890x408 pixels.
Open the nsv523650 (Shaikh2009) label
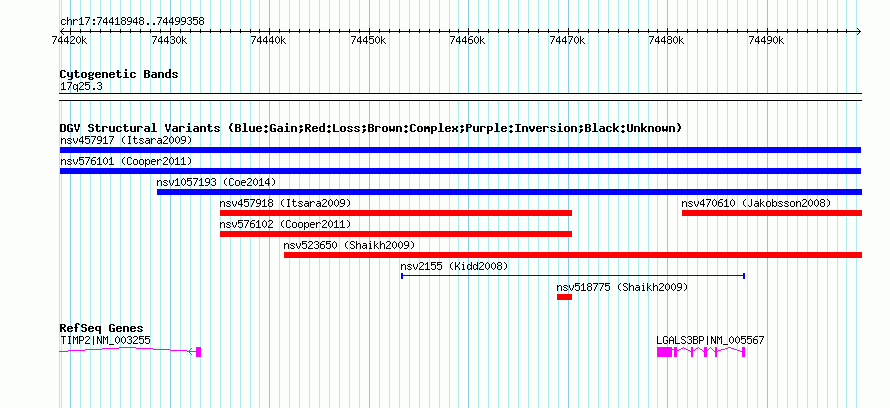349,245
